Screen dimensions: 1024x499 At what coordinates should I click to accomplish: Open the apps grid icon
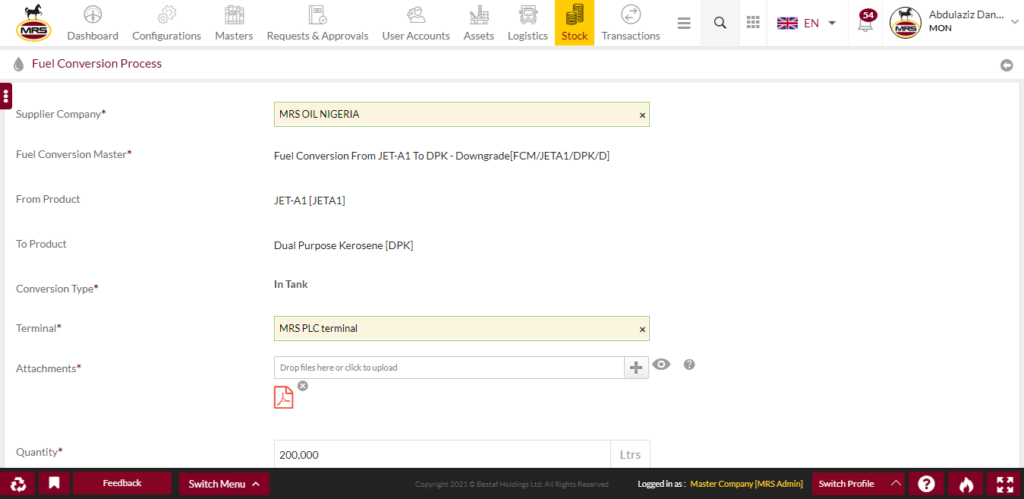(x=753, y=23)
